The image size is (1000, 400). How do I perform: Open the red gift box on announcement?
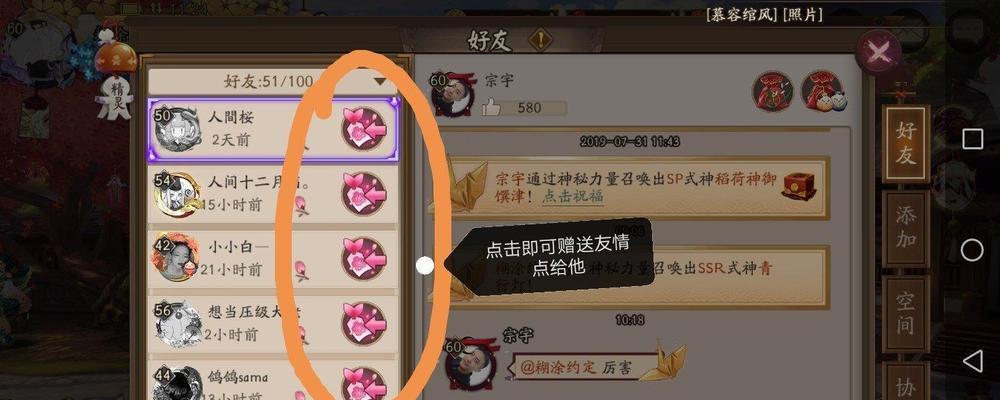[798, 186]
